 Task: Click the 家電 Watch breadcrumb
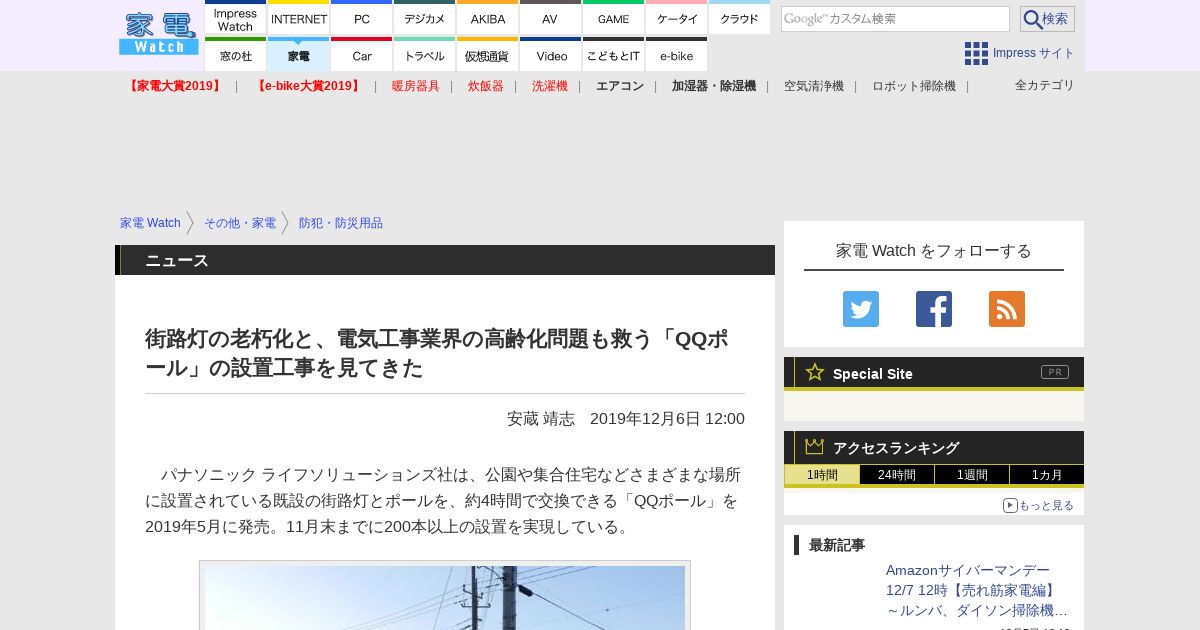tap(150, 223)
